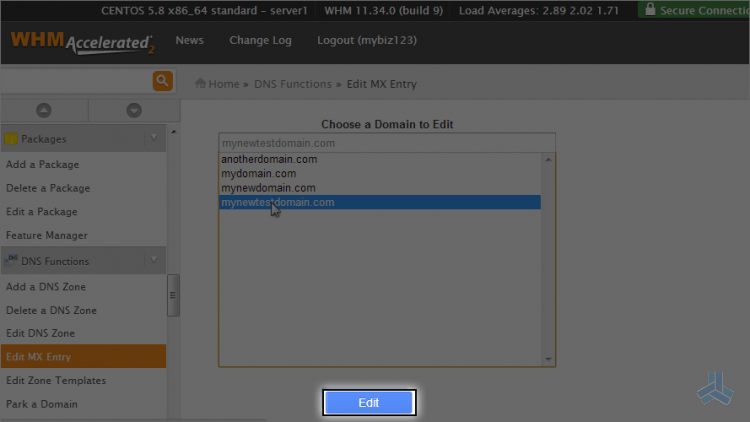This screenshot has width=750, height=422.
Task: Collapse the DNS Functions section chevron
Action: click(154, 260)
